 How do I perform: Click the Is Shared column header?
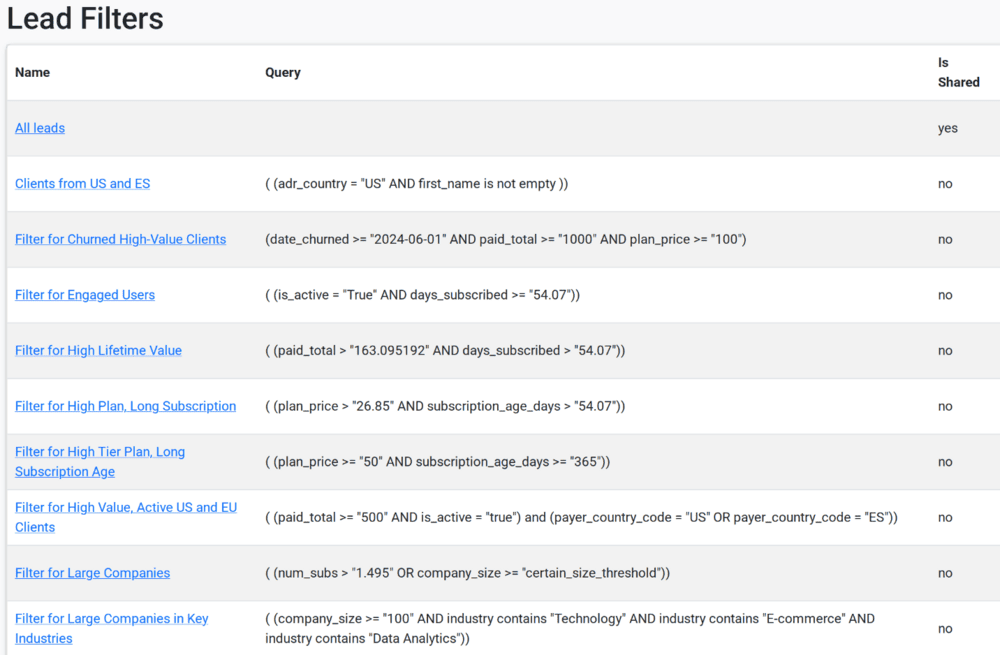click(958, 72)
